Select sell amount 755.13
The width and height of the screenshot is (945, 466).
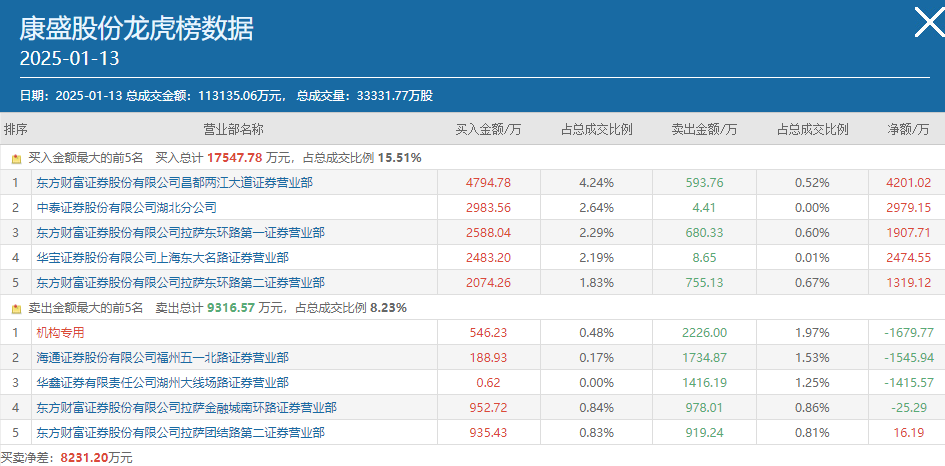705,283
